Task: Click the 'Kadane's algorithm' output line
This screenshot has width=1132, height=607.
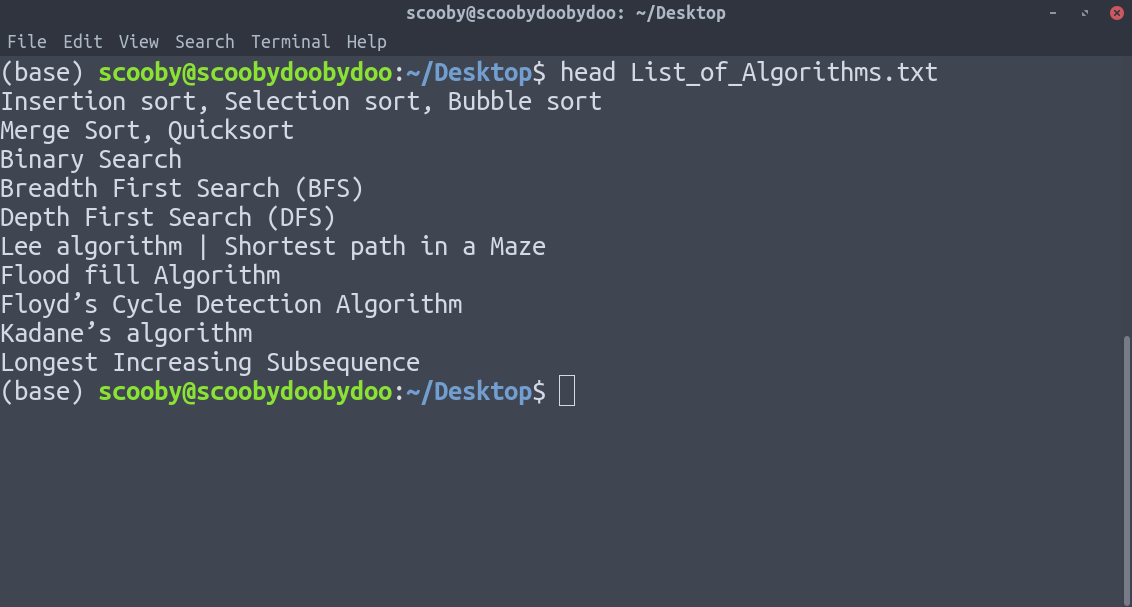Action: (x=126, y=333)
